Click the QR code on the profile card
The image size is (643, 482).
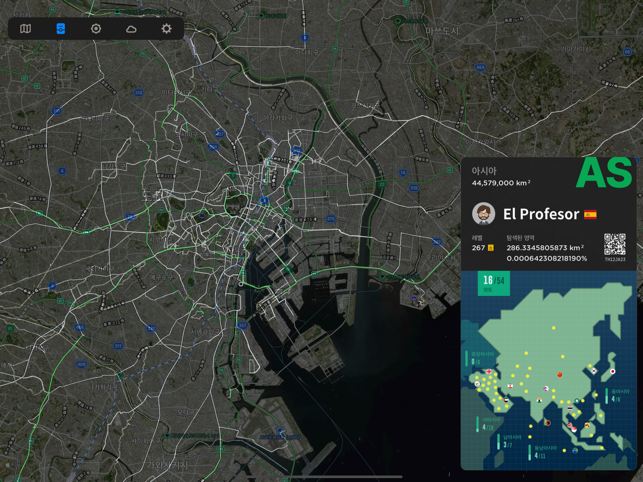click(x=615, y=244)
